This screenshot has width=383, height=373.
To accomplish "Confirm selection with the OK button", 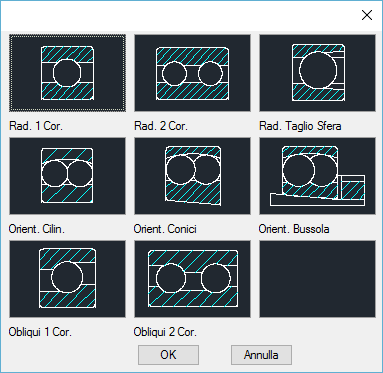I will pyautogui.click(x=168, y=355).
